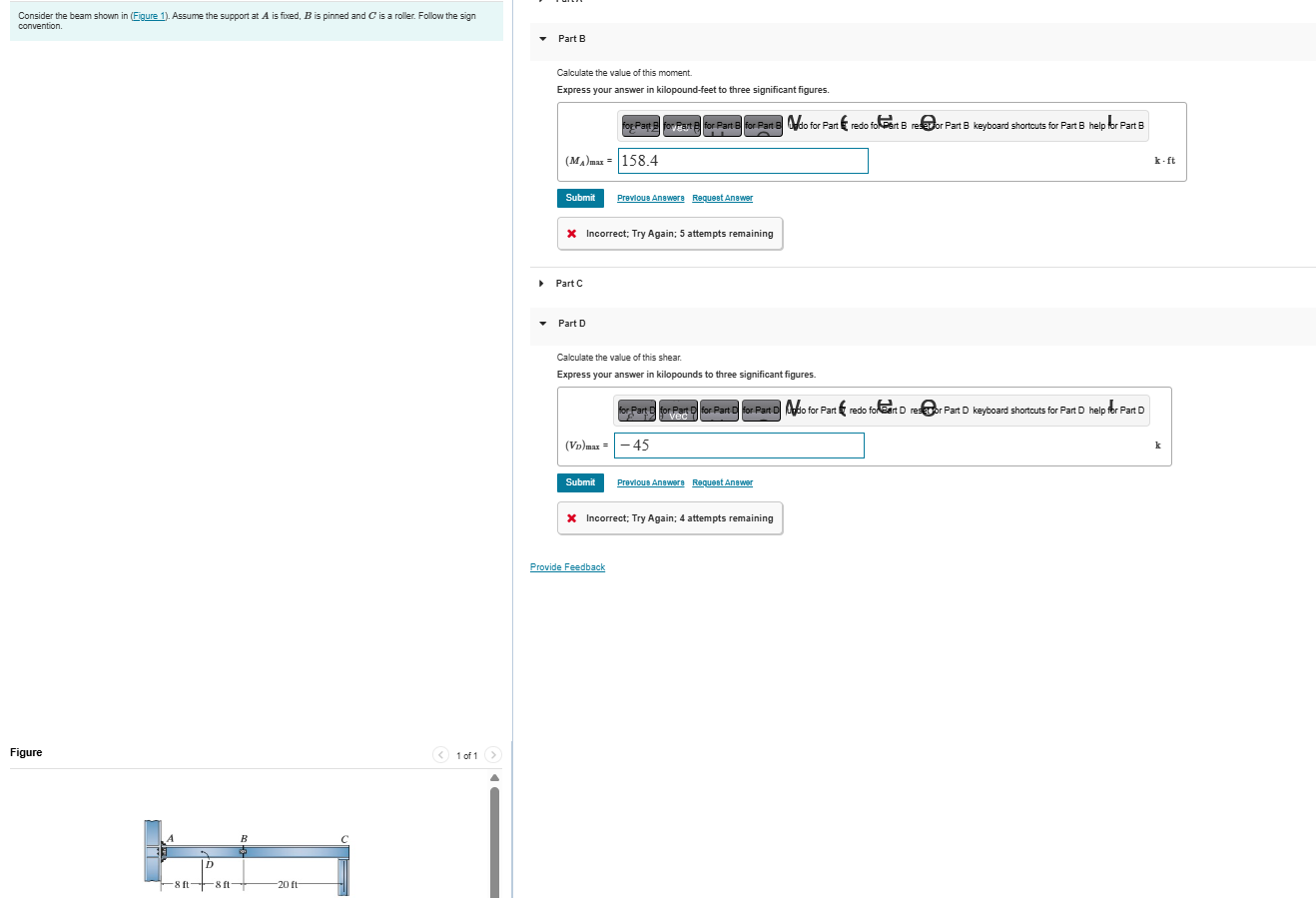Select the vec button in Part D toolbar
1316x898 pixels.
coord(678,412)
